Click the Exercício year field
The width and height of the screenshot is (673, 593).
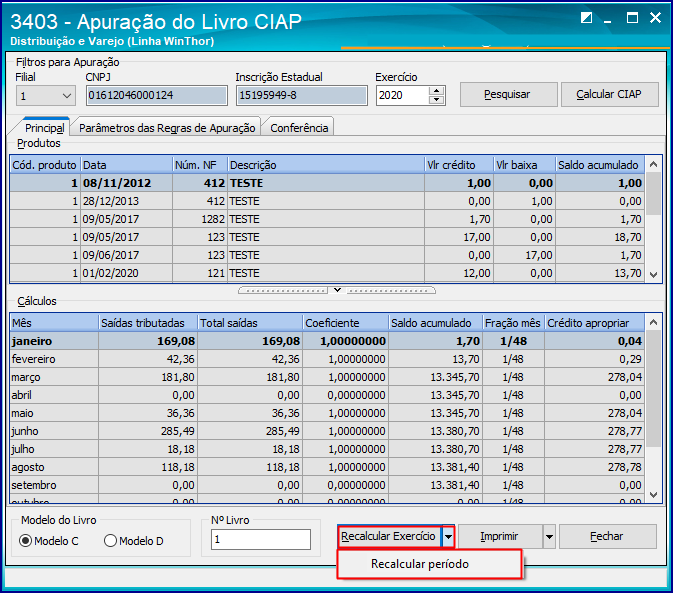pyautogui.click(x=402, y=95)
